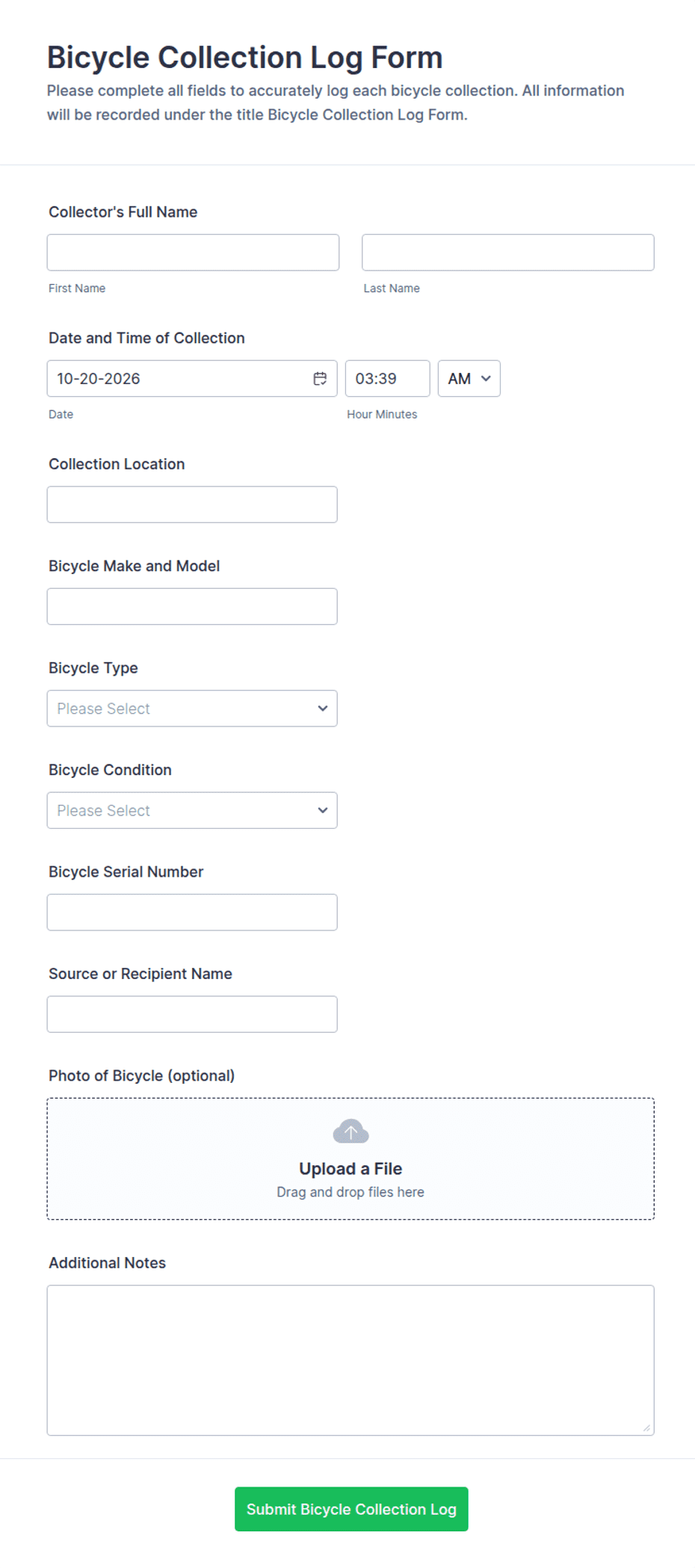Focus the Last Name input field
695x1568 pixels.
tap(508, 253)
